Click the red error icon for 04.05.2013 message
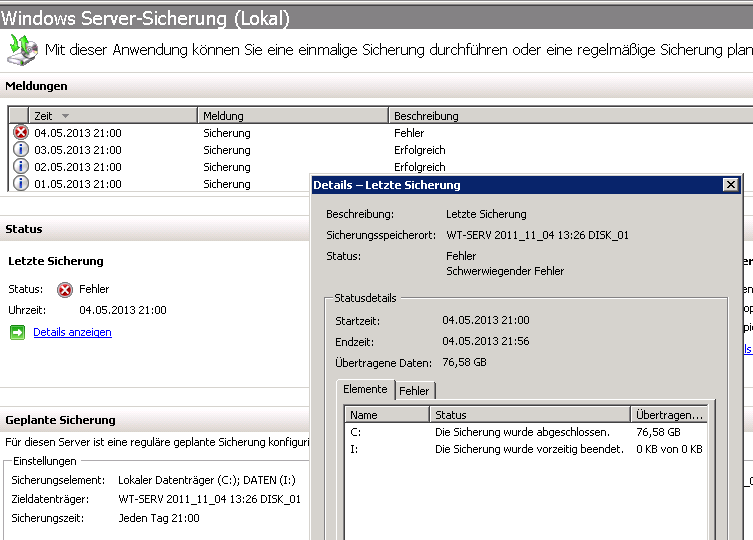Screen dimensions: 753x540 (21, 132)
